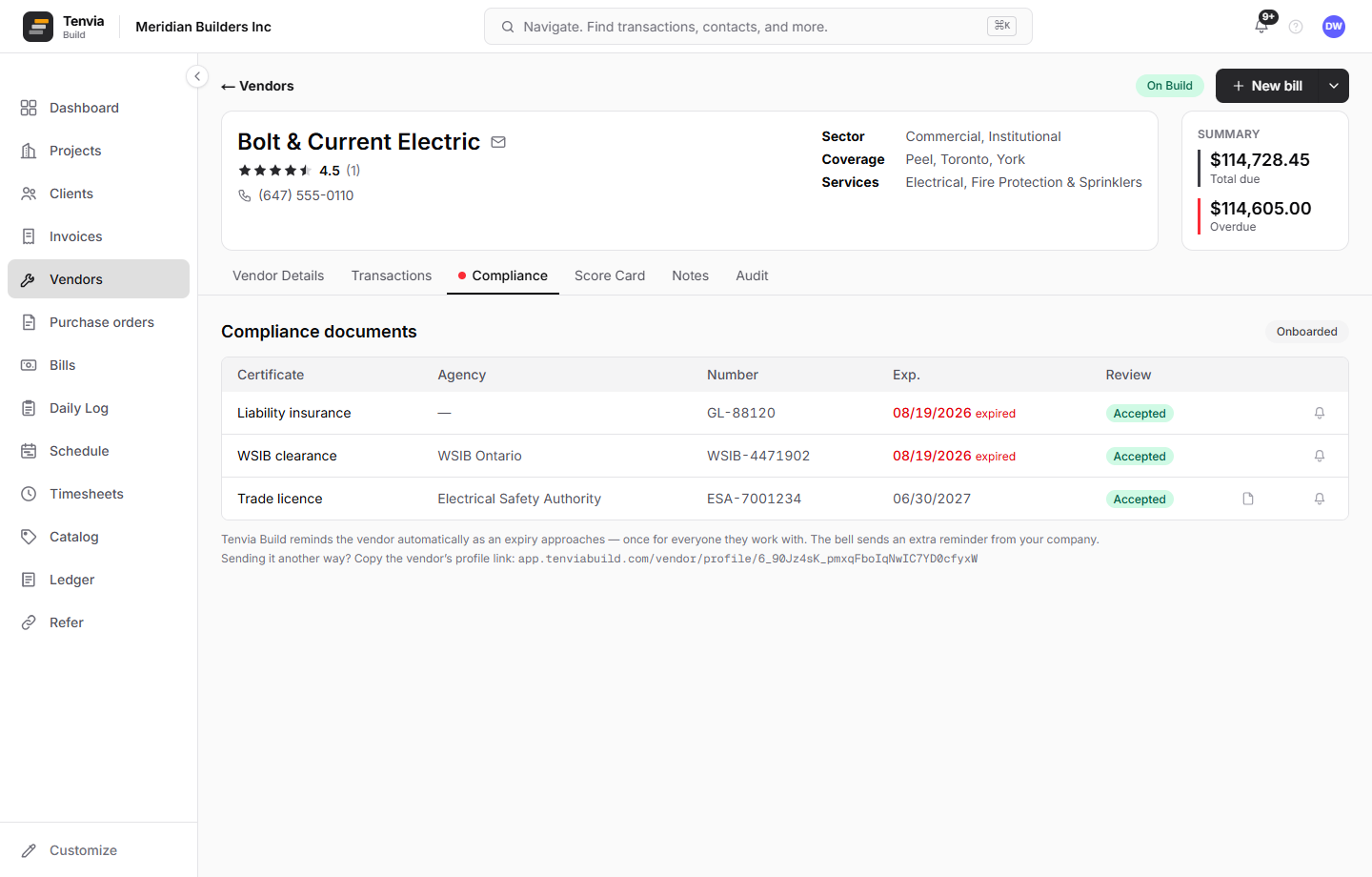Image resolution: width=1372 pixels, height=877 pixels.
Task: Click the Onboarded badge
Action: [x=1306, y=332]
